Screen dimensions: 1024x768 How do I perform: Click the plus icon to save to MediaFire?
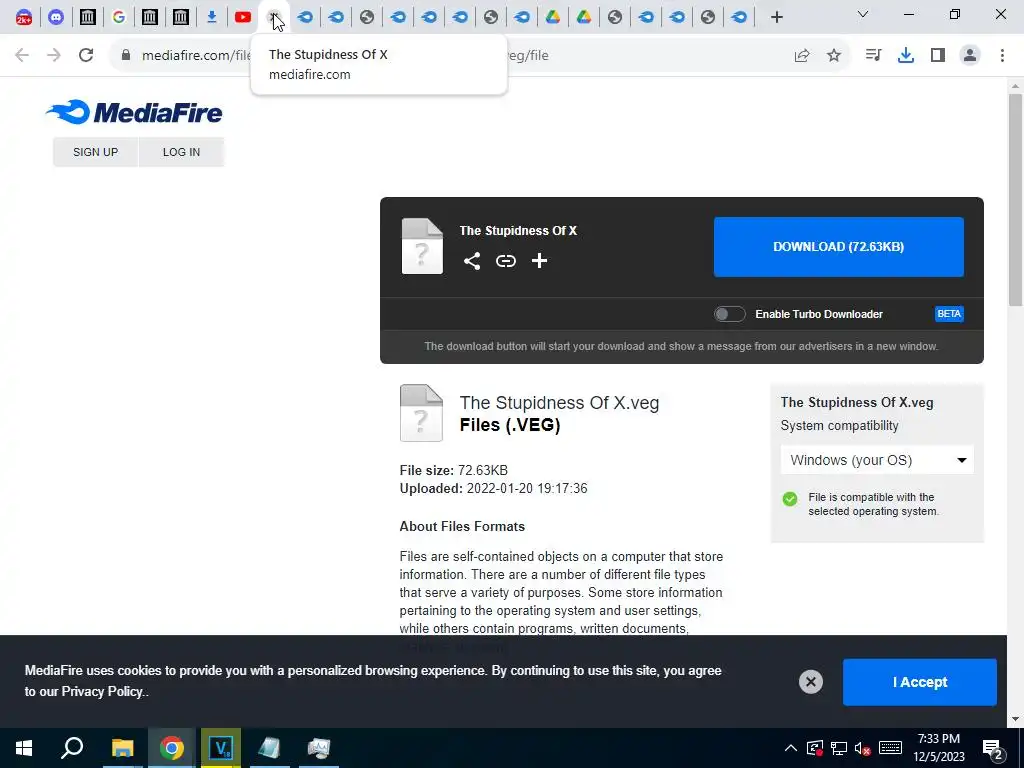pyautogui.click(x=539, y=261)
